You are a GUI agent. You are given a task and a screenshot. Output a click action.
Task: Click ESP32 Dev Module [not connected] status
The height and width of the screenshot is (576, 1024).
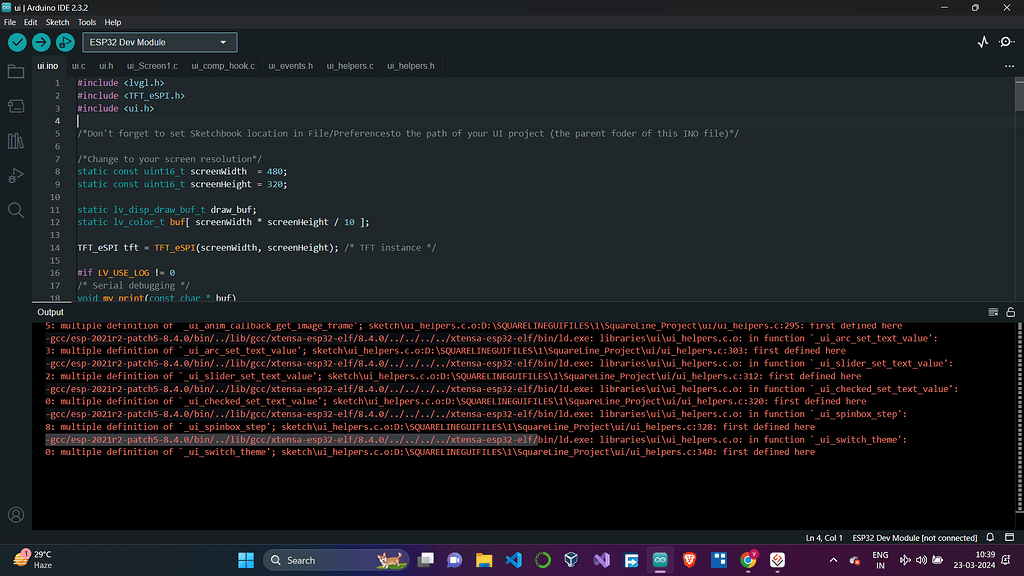(914, 538)
